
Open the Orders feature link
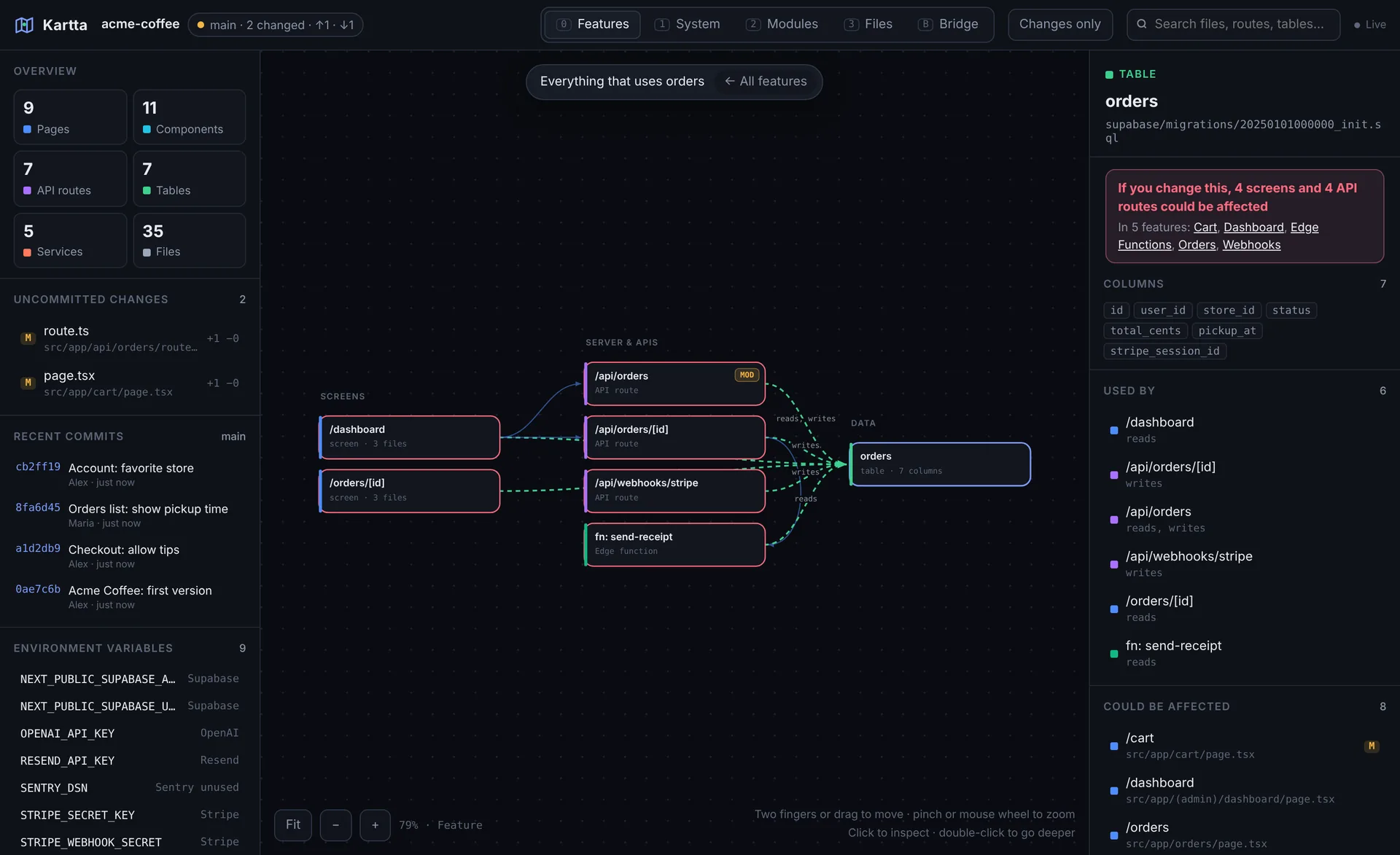pos(1197,245)
